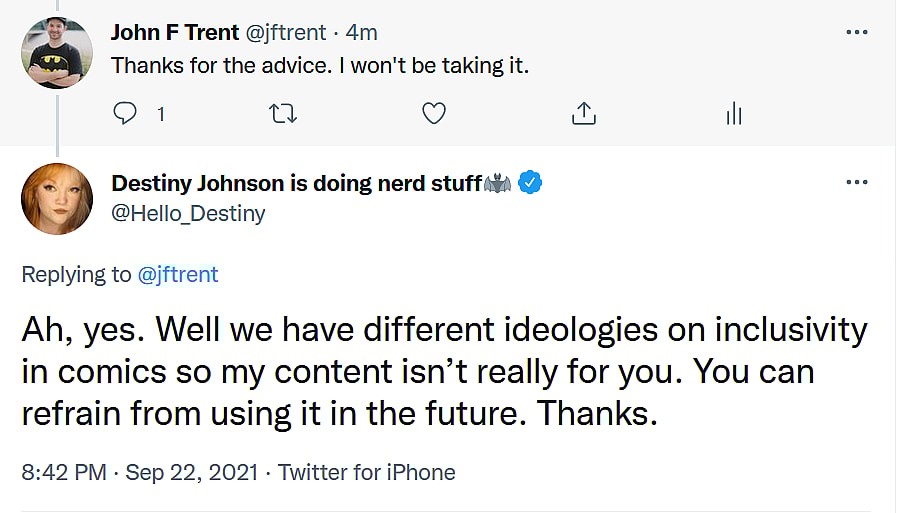The height and width of the screenshot is (513, 897).
Task: Click the @jftrent handle beside John's name
Action: click(x=285, y=32)
